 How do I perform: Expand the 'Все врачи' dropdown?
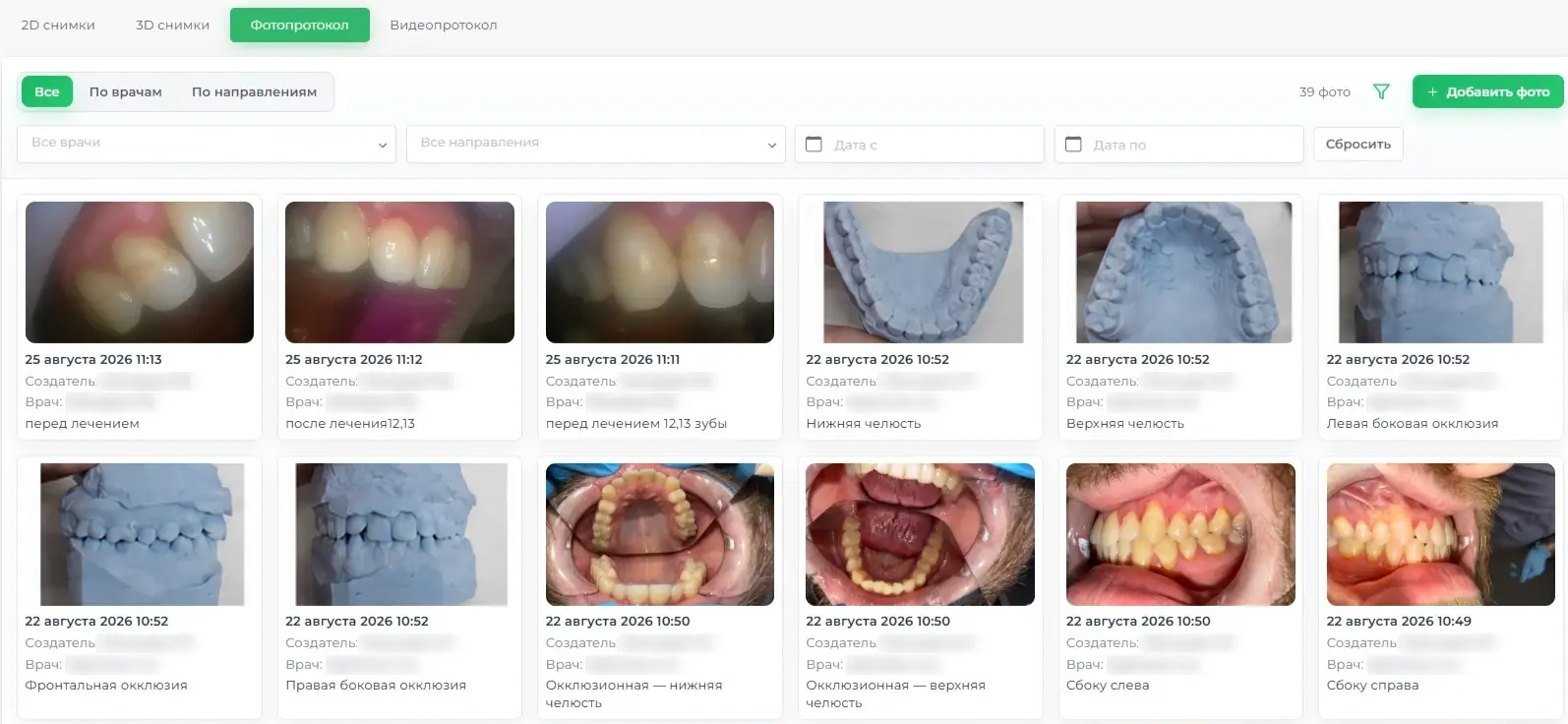(x=207, y=144)
